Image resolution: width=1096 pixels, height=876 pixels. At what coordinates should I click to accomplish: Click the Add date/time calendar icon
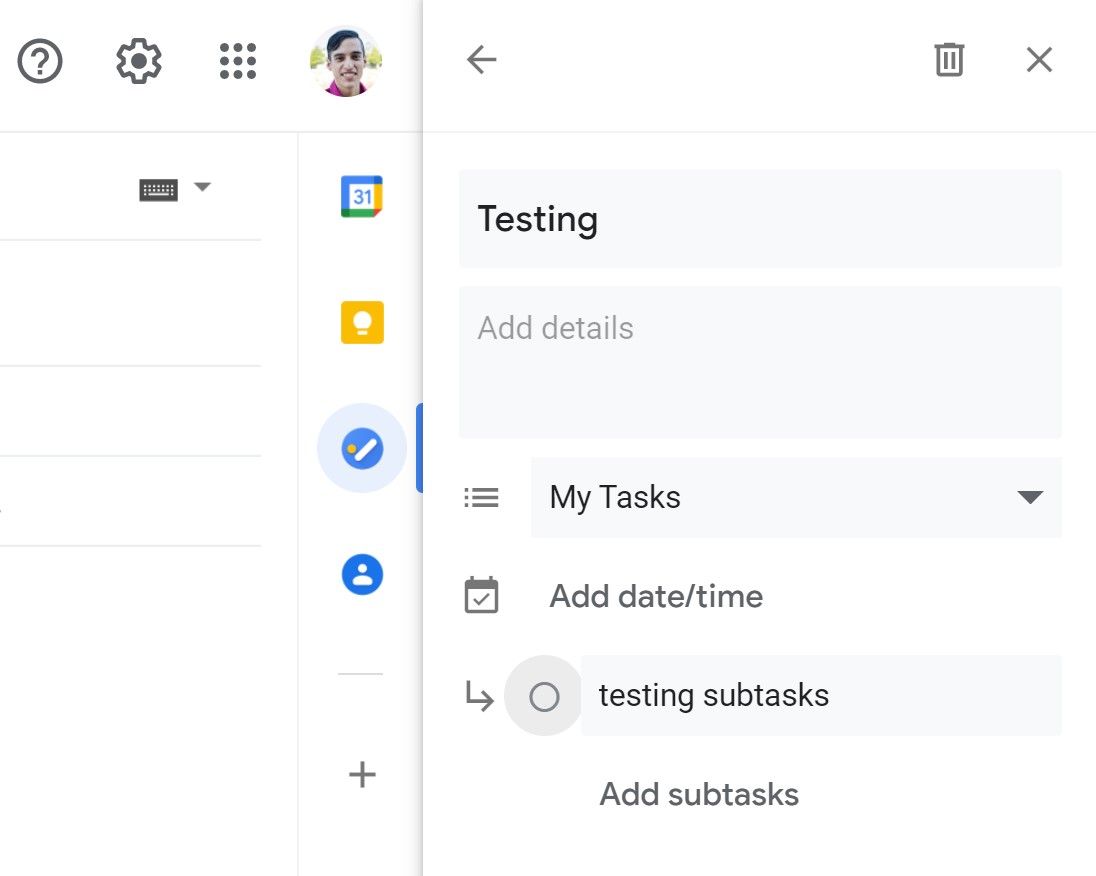481,595
